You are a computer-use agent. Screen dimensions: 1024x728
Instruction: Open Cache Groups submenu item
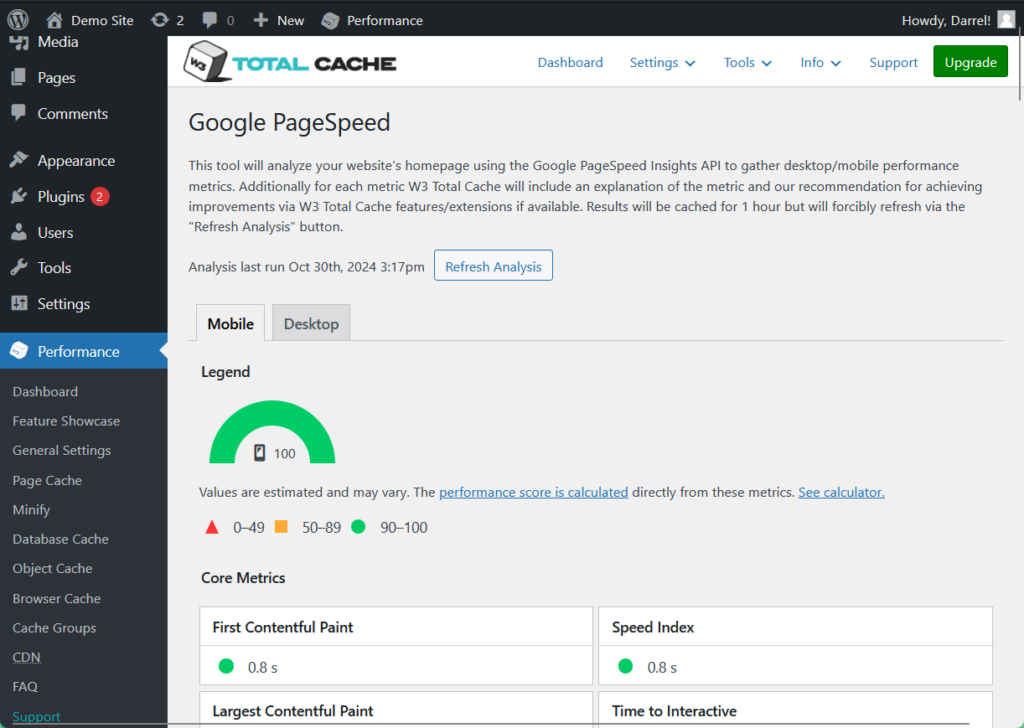pos(54,628)
